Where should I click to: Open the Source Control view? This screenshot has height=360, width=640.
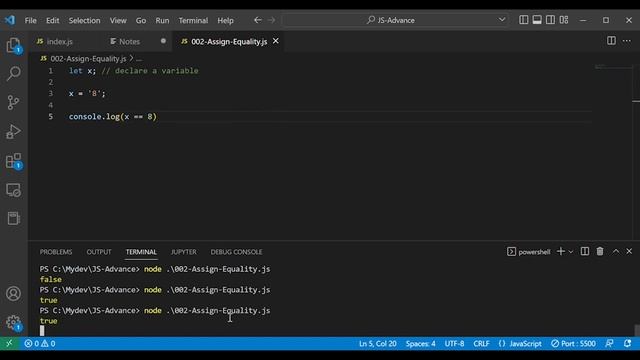click(x=13, y=102)
